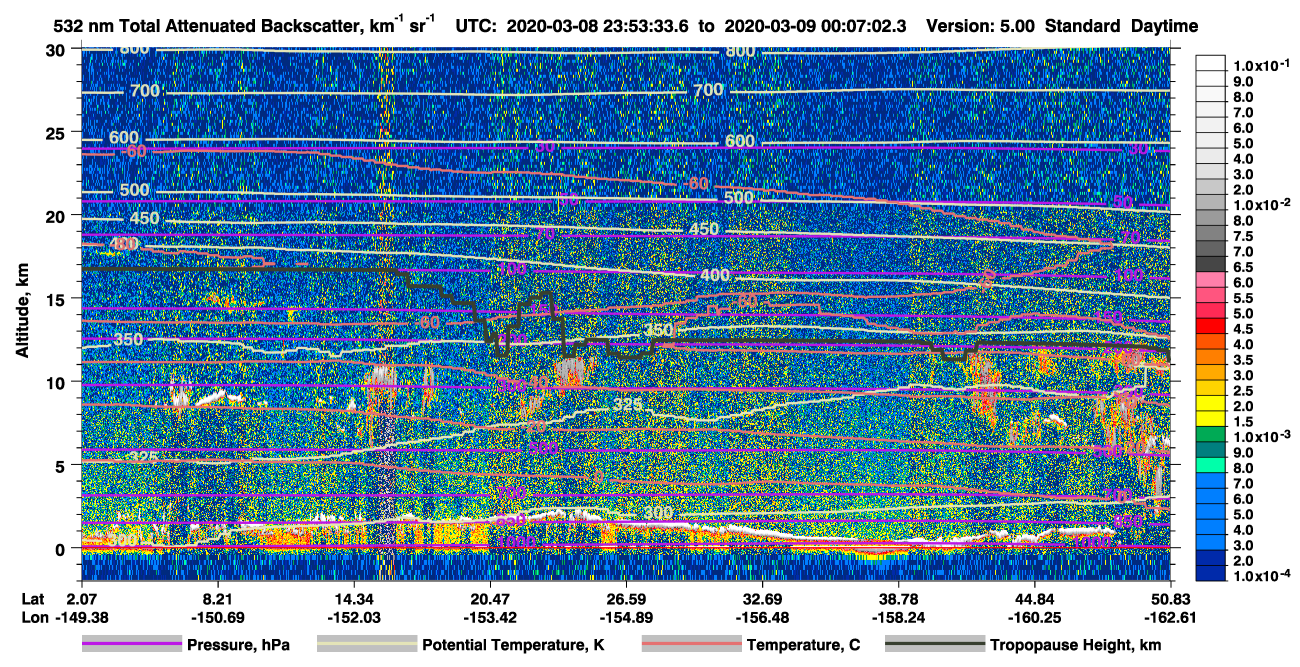
Task: Click the latitude value "50.83"
Action: tap(1171, 598)
